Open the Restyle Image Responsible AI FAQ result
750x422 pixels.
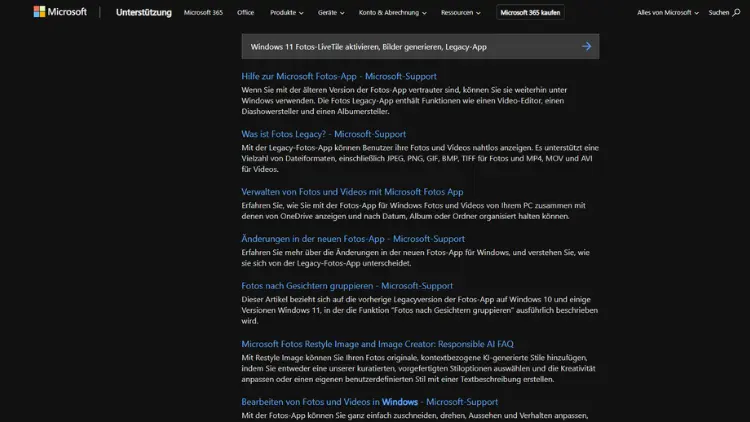point(379,344)
